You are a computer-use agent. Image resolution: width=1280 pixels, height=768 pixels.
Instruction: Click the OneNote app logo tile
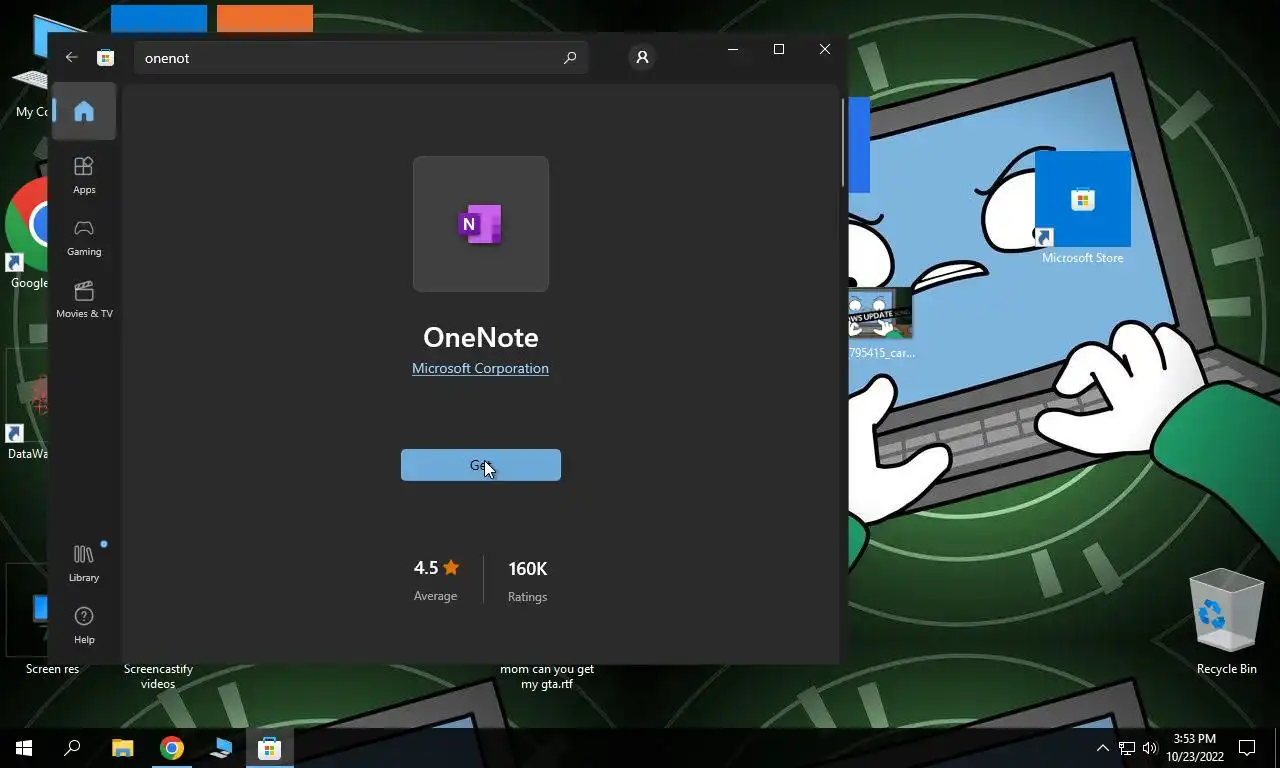[x=481, y=224]
